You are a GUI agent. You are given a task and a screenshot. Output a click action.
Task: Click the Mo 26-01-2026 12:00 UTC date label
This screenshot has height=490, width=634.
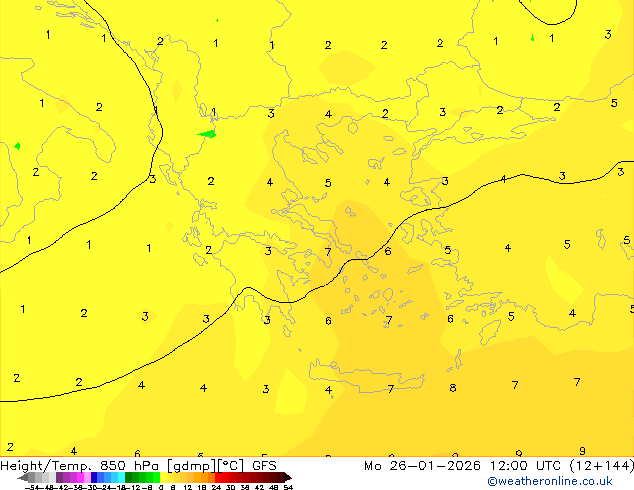[463, 466]
